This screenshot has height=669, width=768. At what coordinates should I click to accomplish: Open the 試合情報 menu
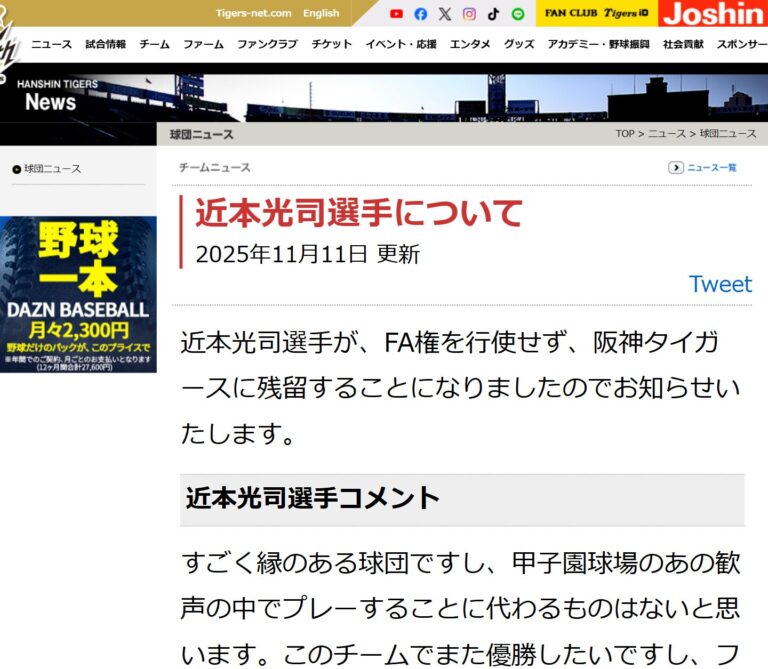click(x=105, y=45)
